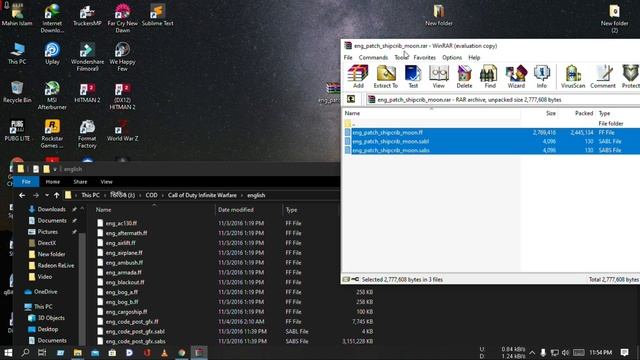Click Explorer Back navigation arrow
This screenshot has width=640, height=360.
tap(22, 196)
